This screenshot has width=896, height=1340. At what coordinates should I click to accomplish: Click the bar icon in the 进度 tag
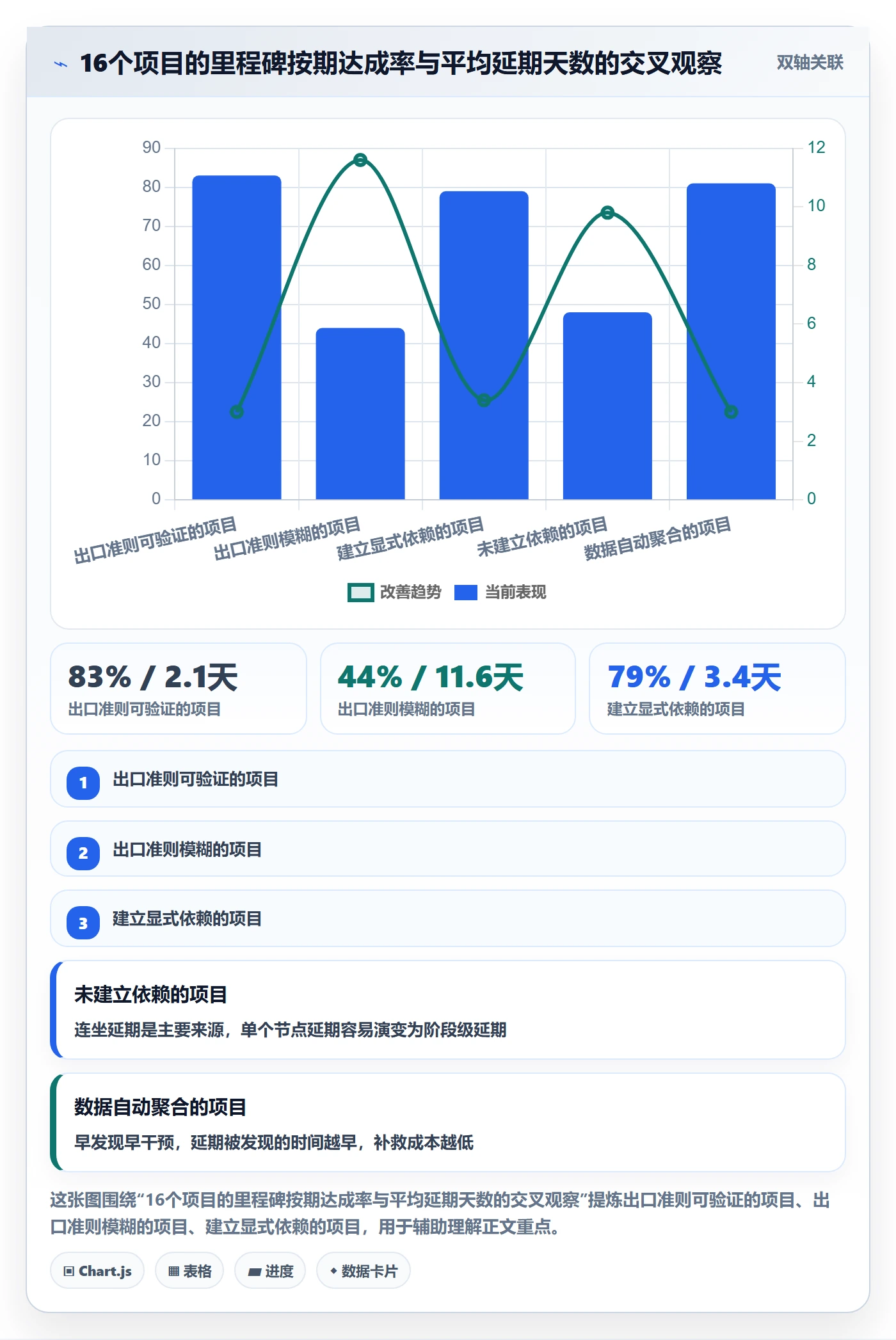254,1272
